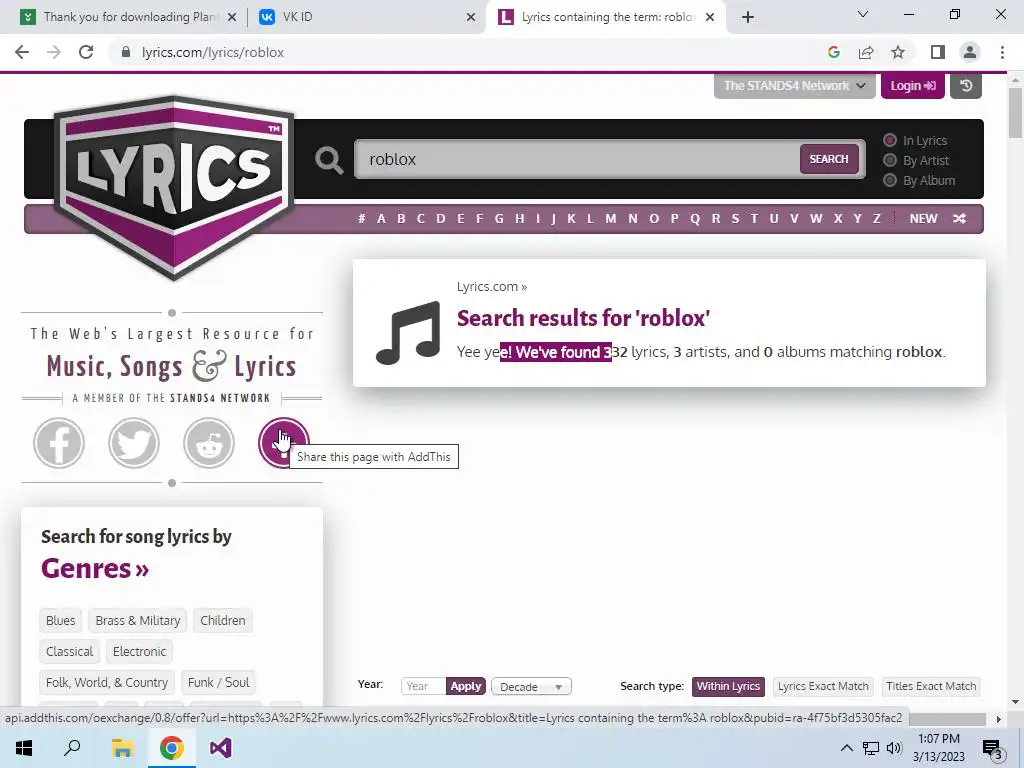The width and height of the screenshot is (1024, 768).
Task: Select the In Lyrics radio option
Action: [889, 140]
